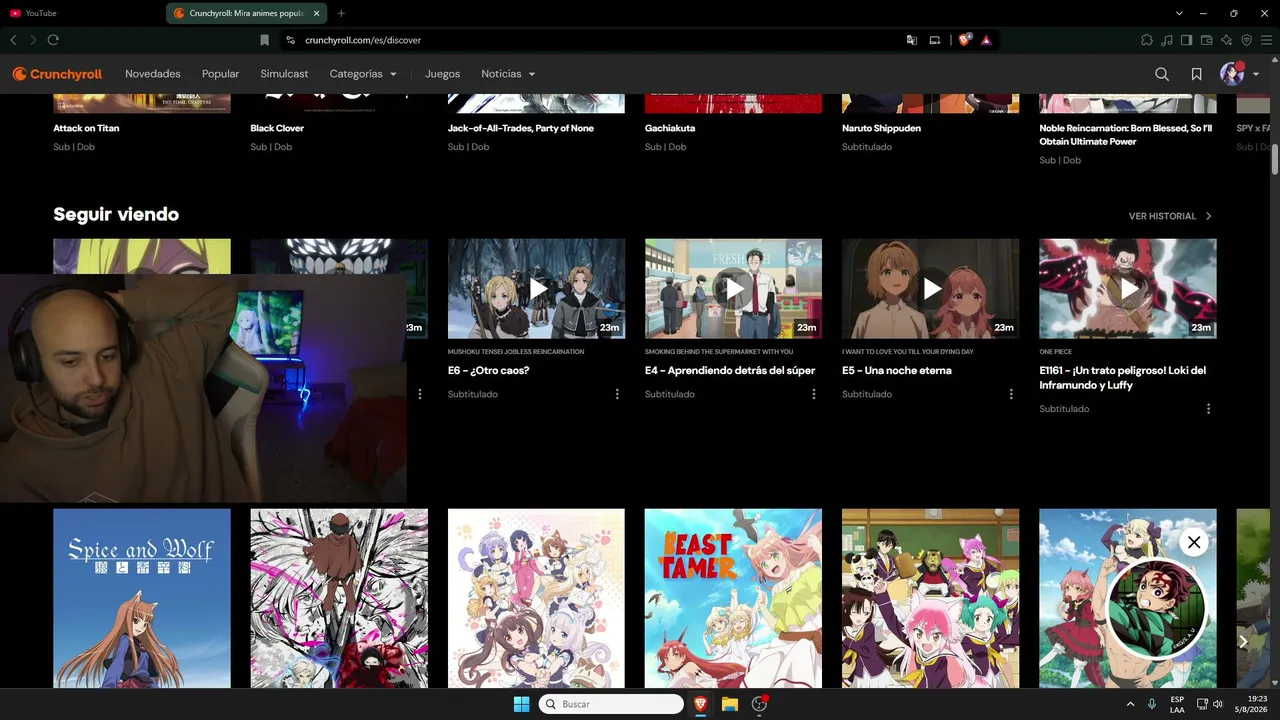Open the browser hamburger menu
The image size is (1280, 720).
(x=1266, y=40)
